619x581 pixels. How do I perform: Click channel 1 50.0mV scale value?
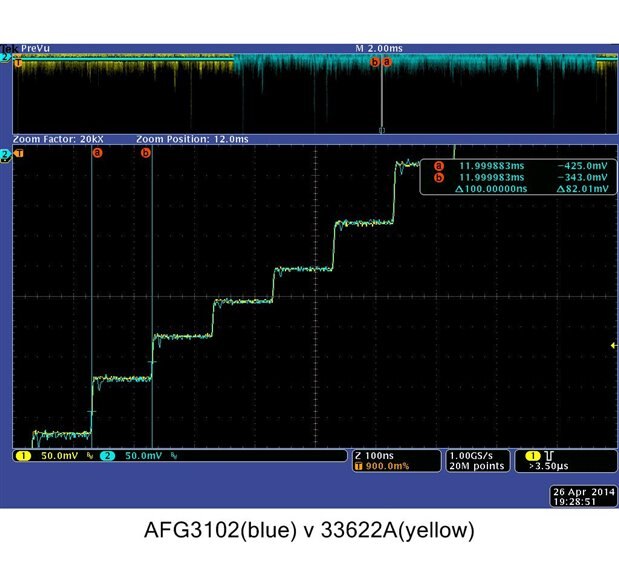pyautogui.click(x=59, y=456)
